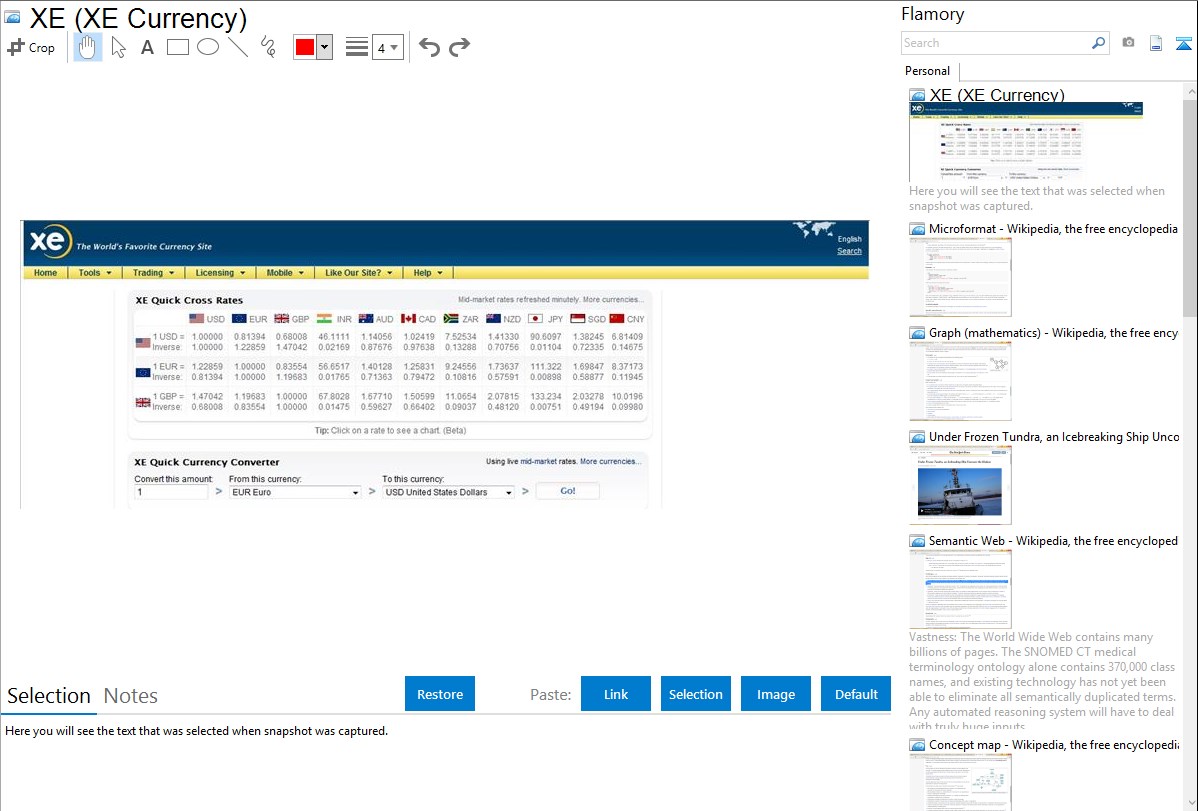Open the Semantic Web snapshot thumbnail
The image size is (1198, 811).
tap(960, 589)
